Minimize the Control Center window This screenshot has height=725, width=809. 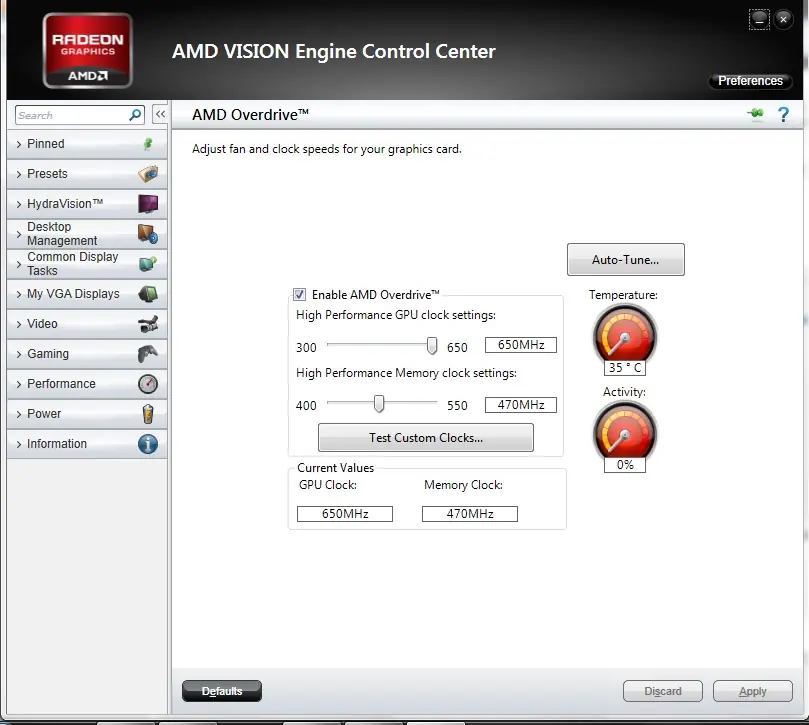(x=759, y=20)
